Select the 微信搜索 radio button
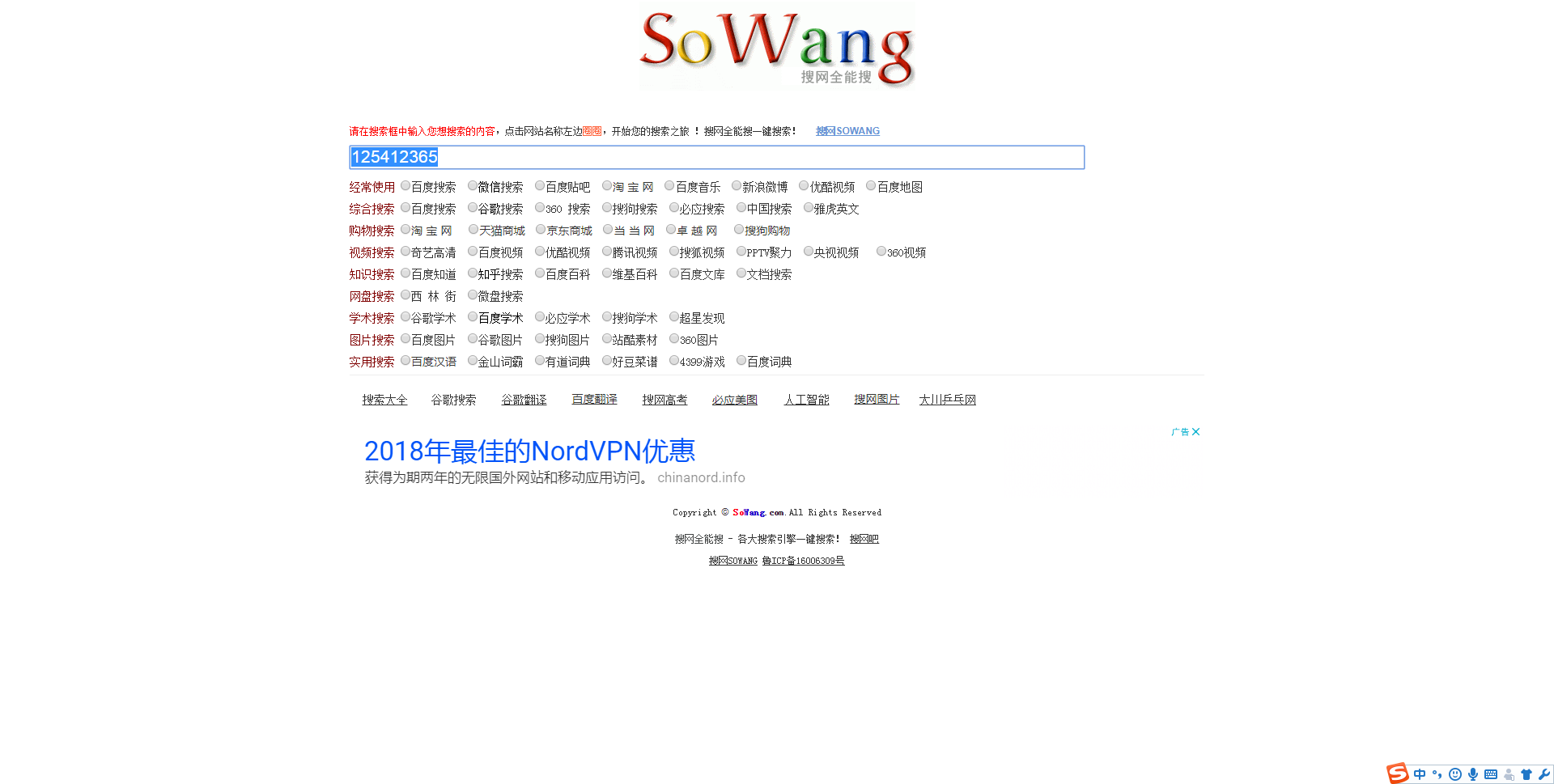Screen dimensions: 1554x784 [x=473, y=186]
